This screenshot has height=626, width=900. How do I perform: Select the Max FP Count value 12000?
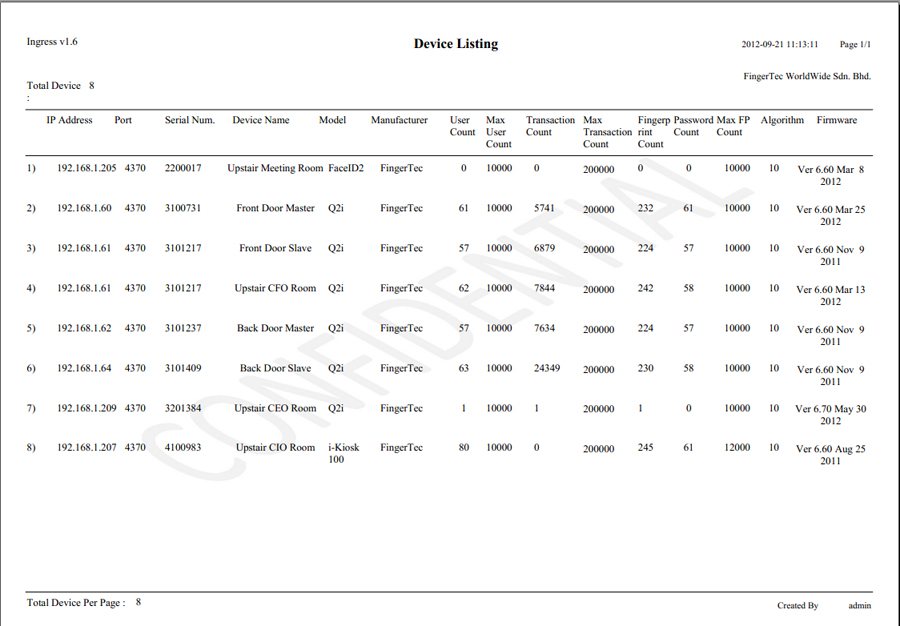coord(737,448)
